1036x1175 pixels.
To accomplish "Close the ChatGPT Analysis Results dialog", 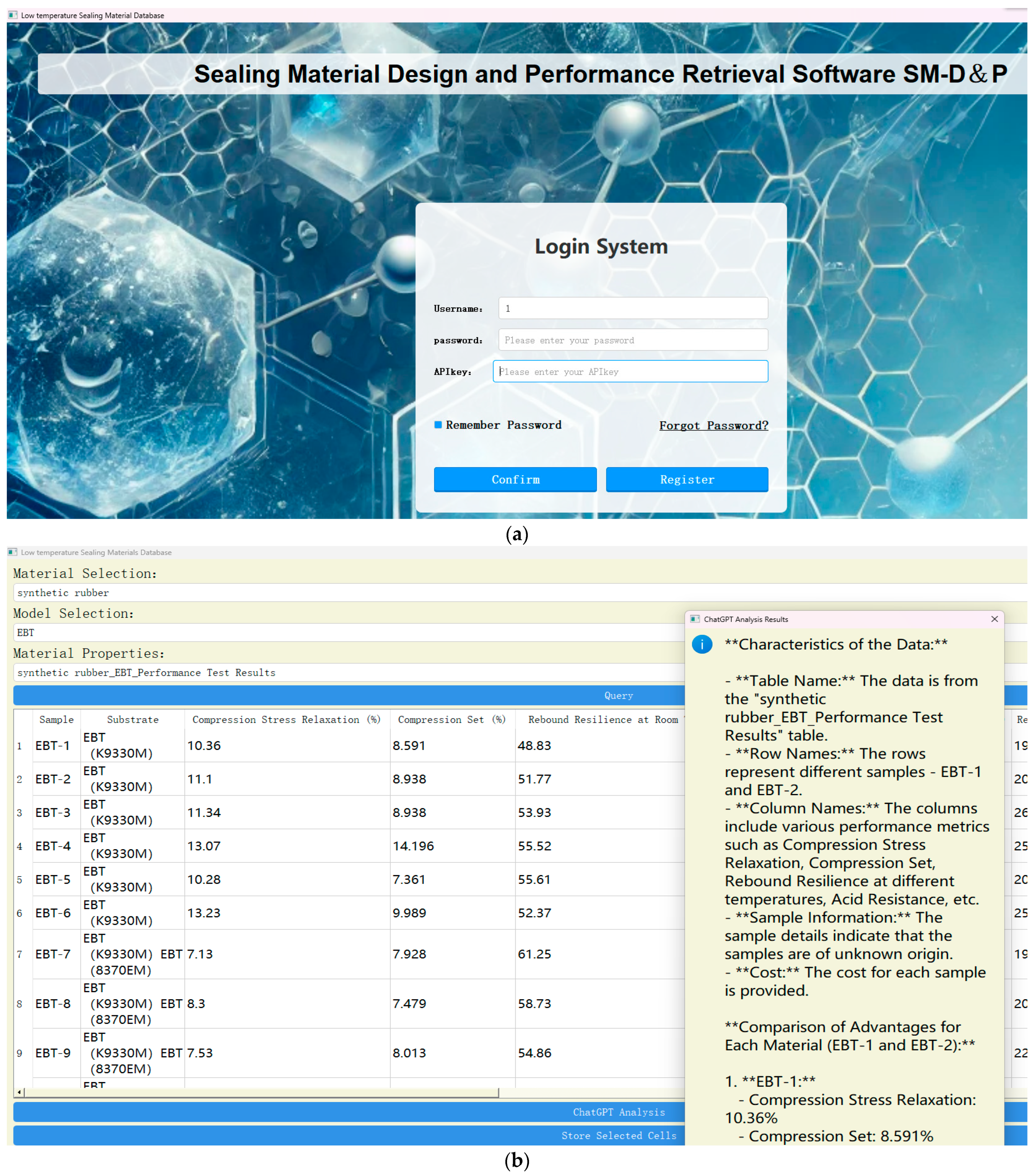I will pos(994,619).
